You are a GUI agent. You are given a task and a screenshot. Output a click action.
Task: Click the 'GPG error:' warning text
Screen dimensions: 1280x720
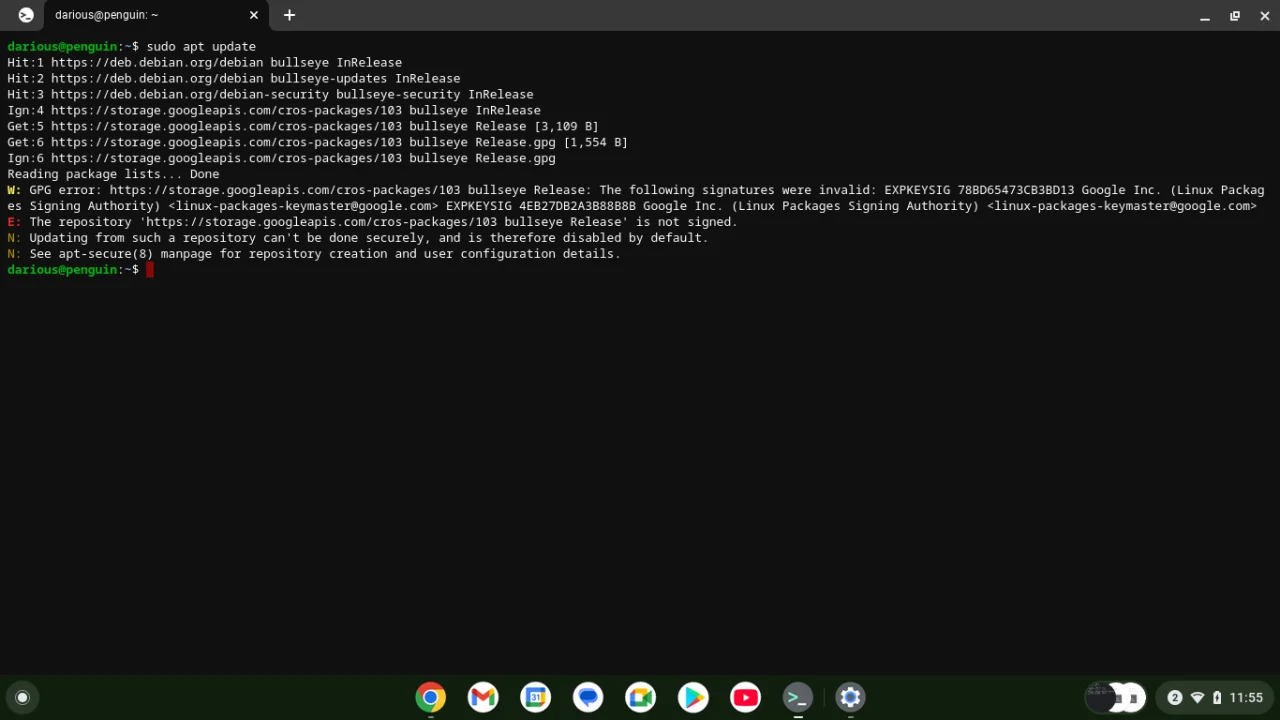[65, 190]
